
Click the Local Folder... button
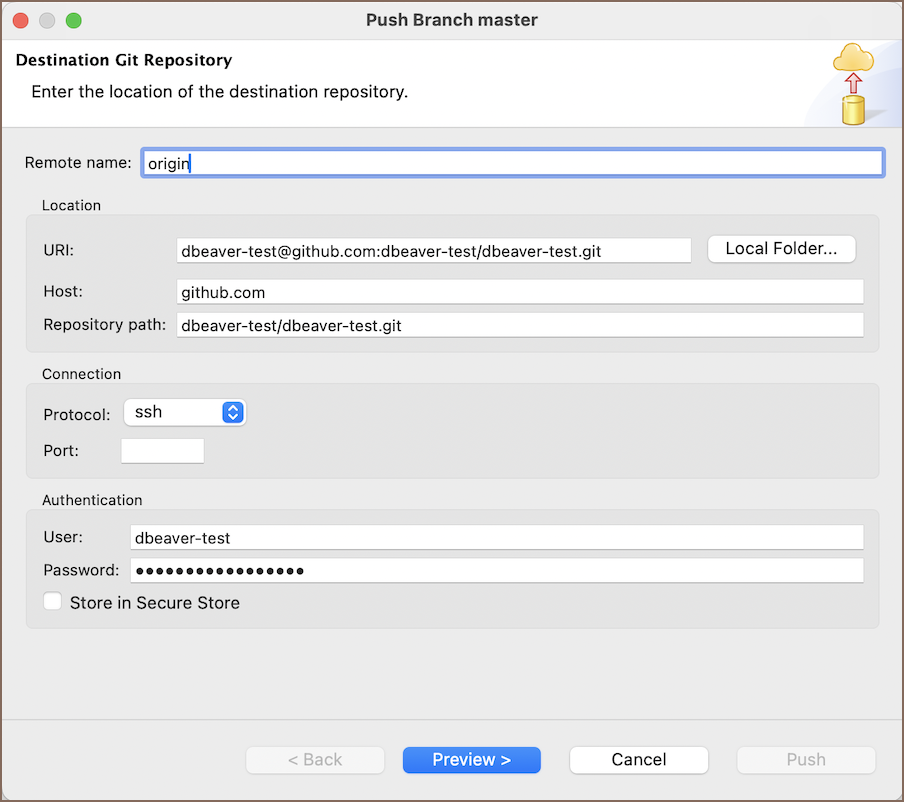[x=781, y=249]
